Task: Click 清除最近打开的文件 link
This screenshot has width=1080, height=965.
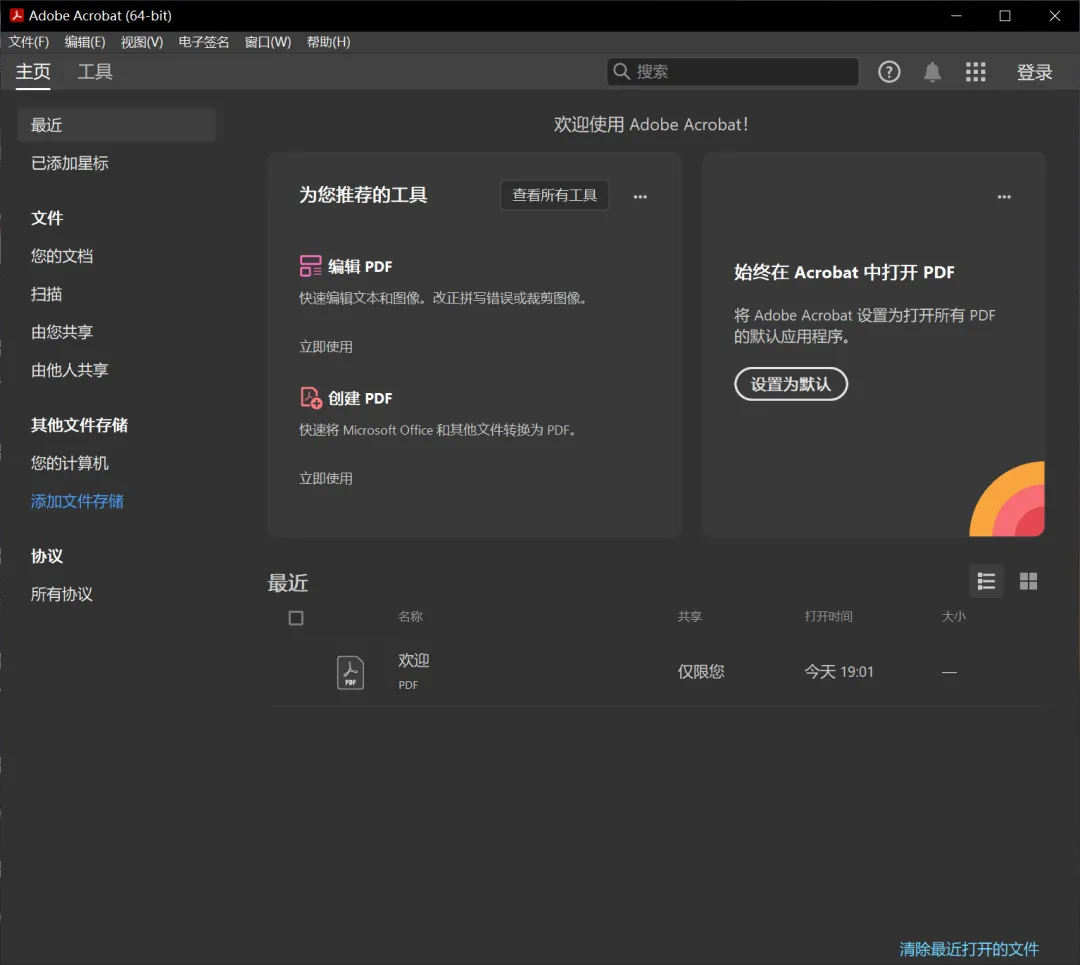Action: (x=968, y=948)
